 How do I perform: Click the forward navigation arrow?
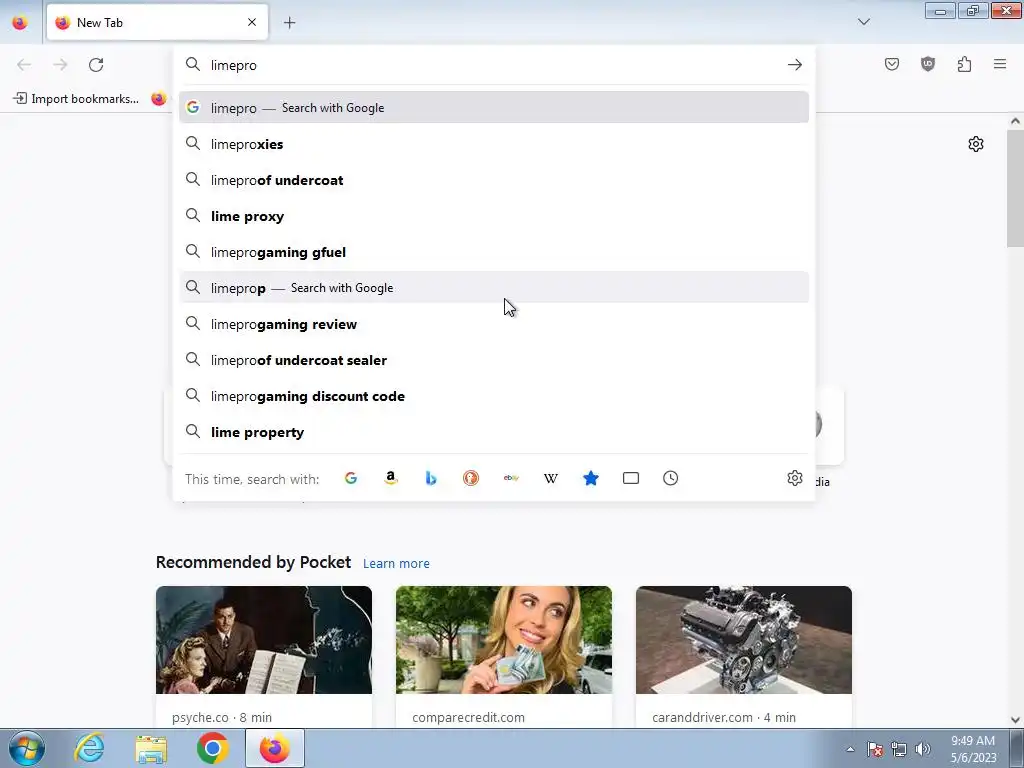pyautogui.click(x=60, y=65)
